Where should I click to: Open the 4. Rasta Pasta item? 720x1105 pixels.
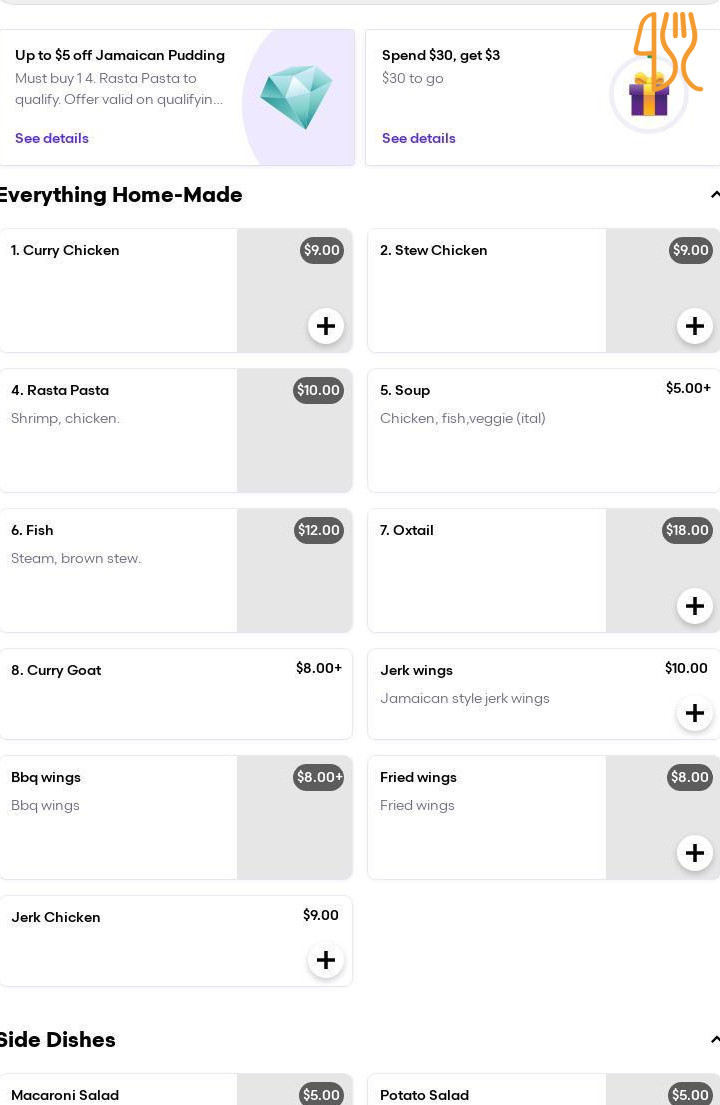176,431
